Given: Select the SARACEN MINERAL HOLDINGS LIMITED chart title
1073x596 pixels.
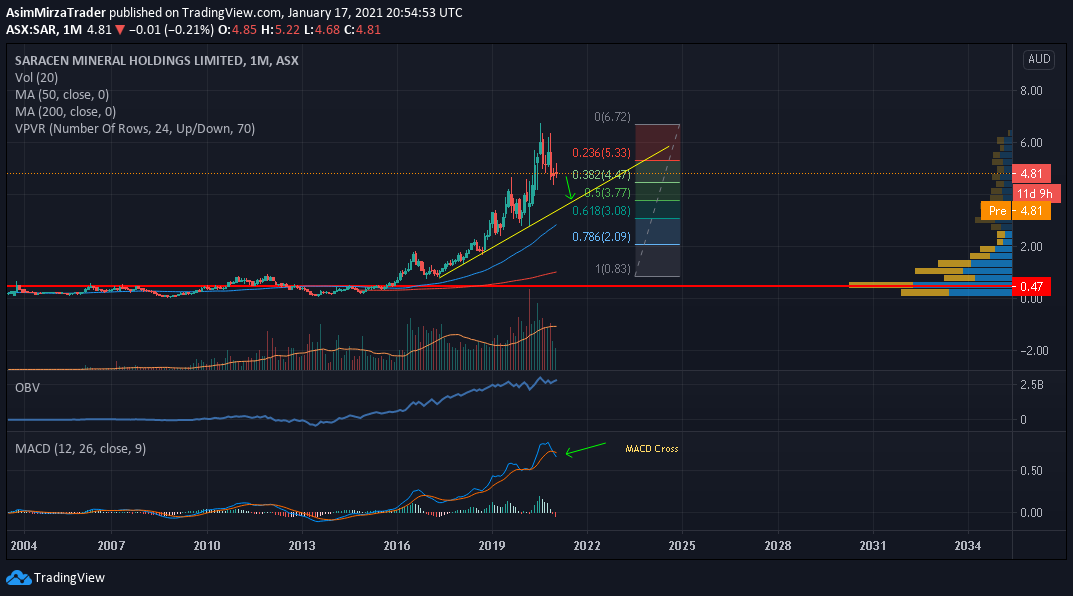Looking at the screenshot, I should click(x=157, y=60).
